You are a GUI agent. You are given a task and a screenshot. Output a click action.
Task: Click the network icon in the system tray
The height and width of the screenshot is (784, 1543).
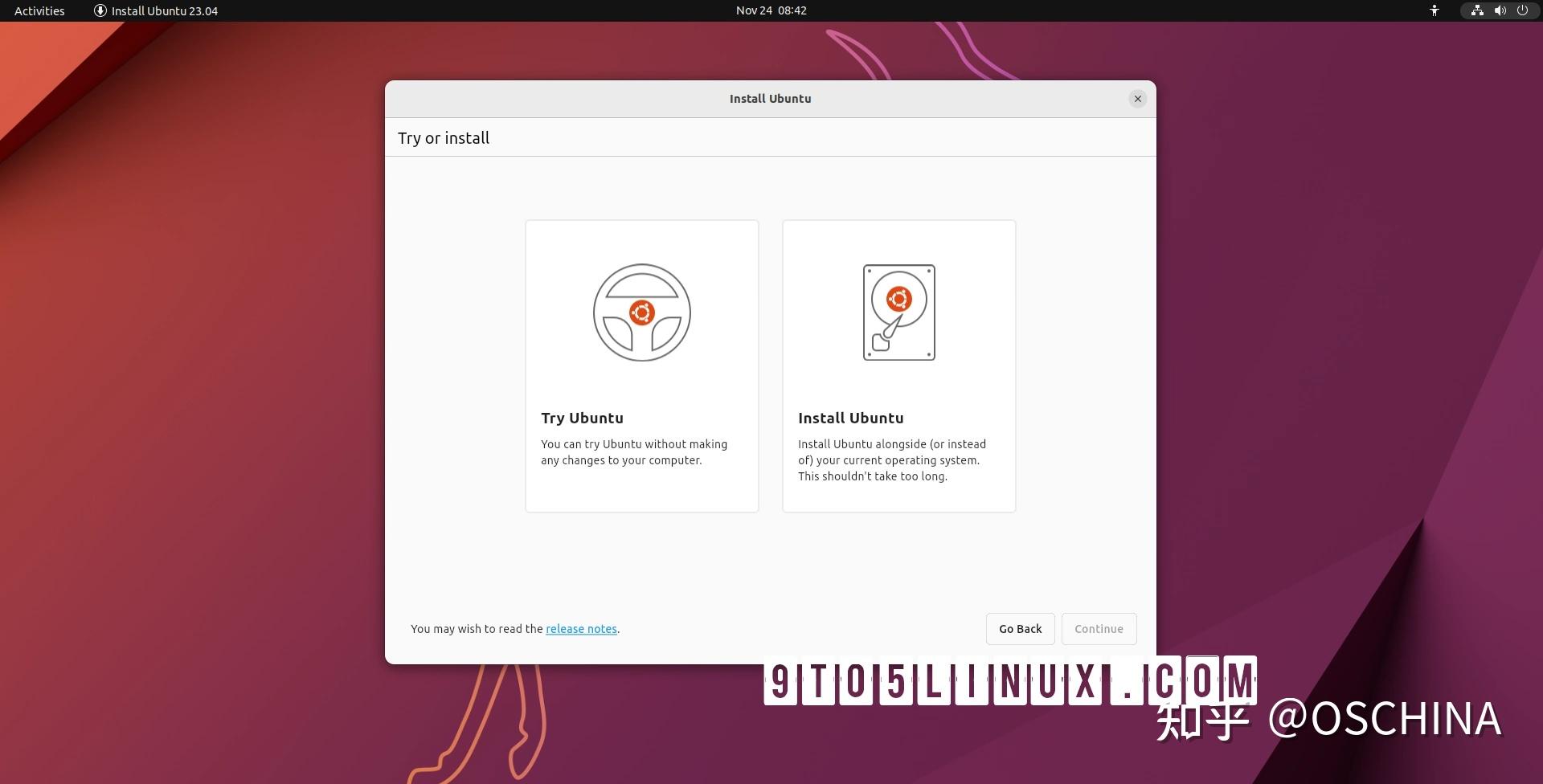click(1476, 10)
